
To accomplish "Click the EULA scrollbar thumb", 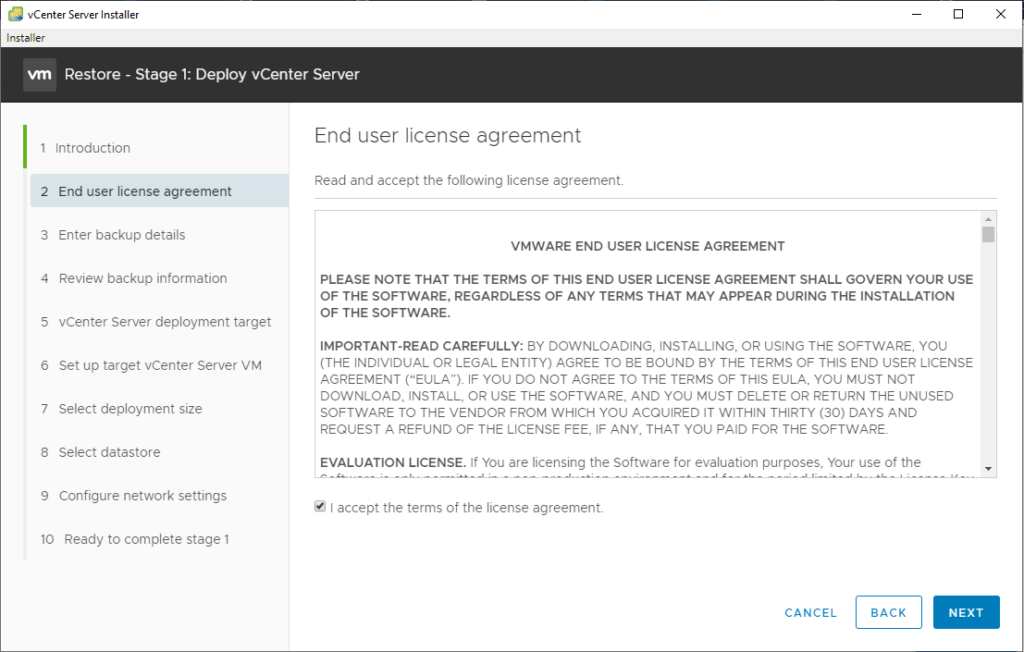I will 988,235.
